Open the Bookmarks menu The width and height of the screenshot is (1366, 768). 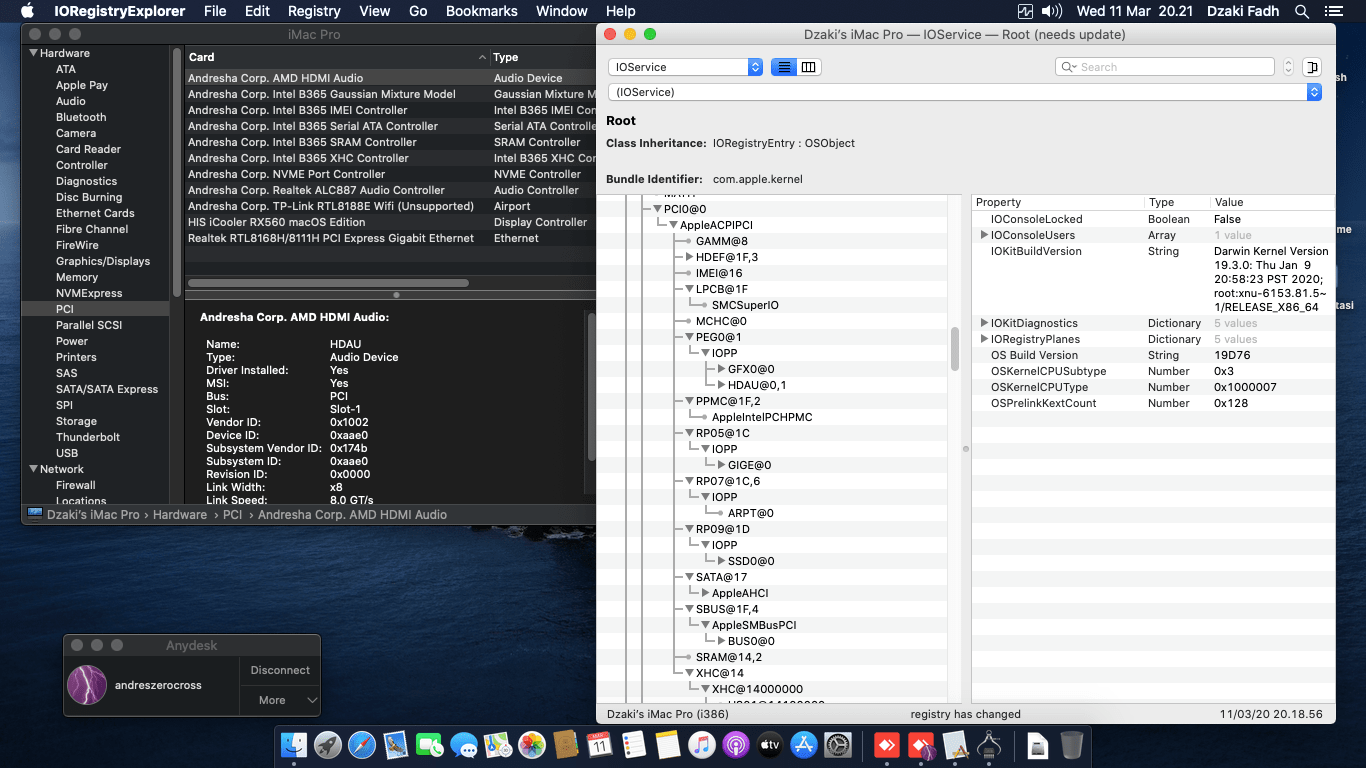coord(482,11)
